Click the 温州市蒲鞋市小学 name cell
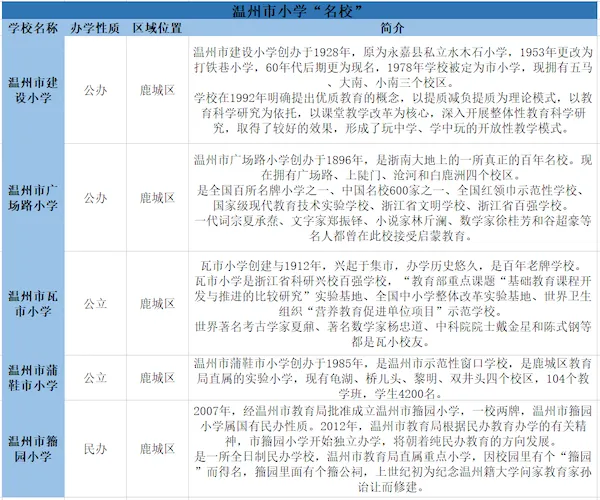This screenshot has height=500, width=600. pos(32,378)
